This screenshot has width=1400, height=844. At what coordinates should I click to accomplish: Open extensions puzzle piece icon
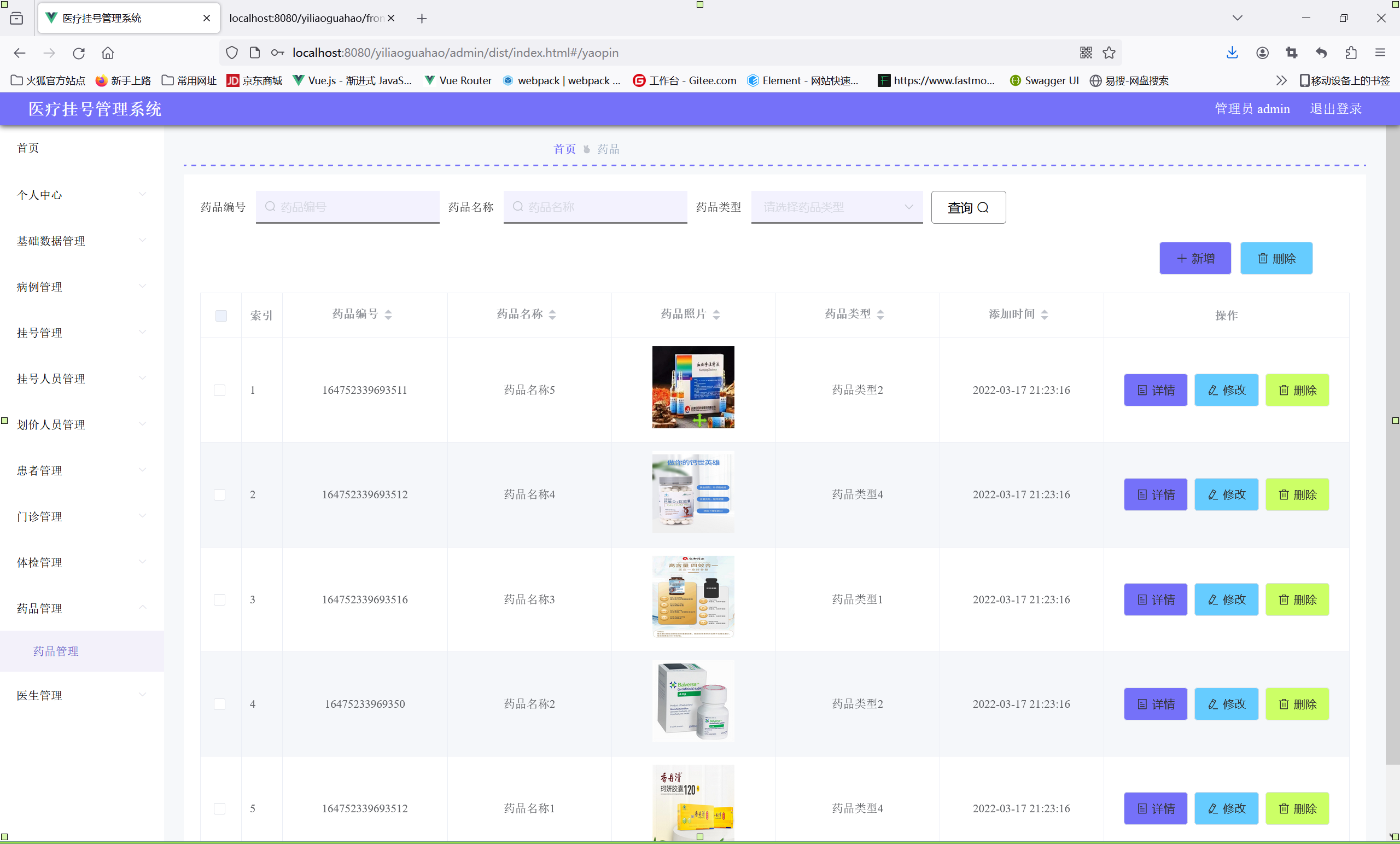coord(1351,53)
